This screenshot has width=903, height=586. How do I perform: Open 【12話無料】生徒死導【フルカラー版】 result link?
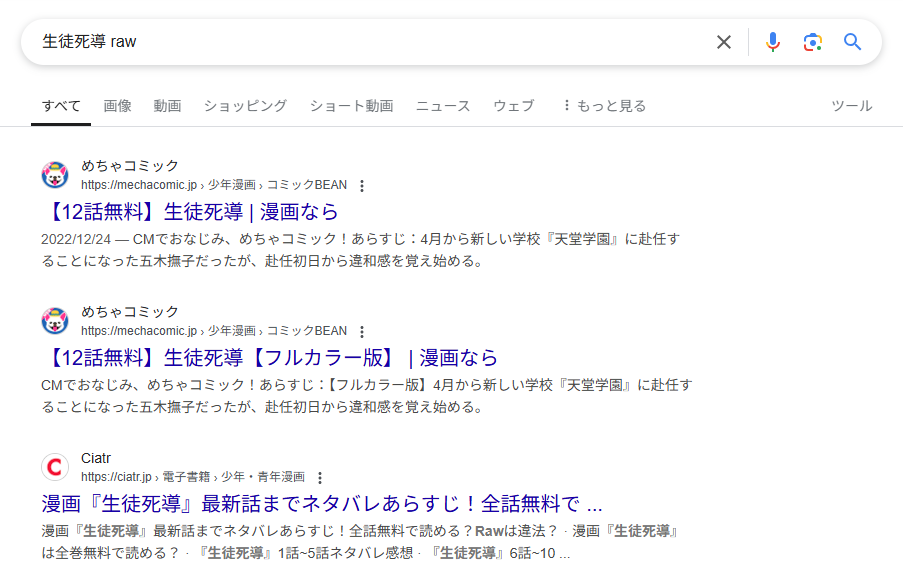point(269,357)
